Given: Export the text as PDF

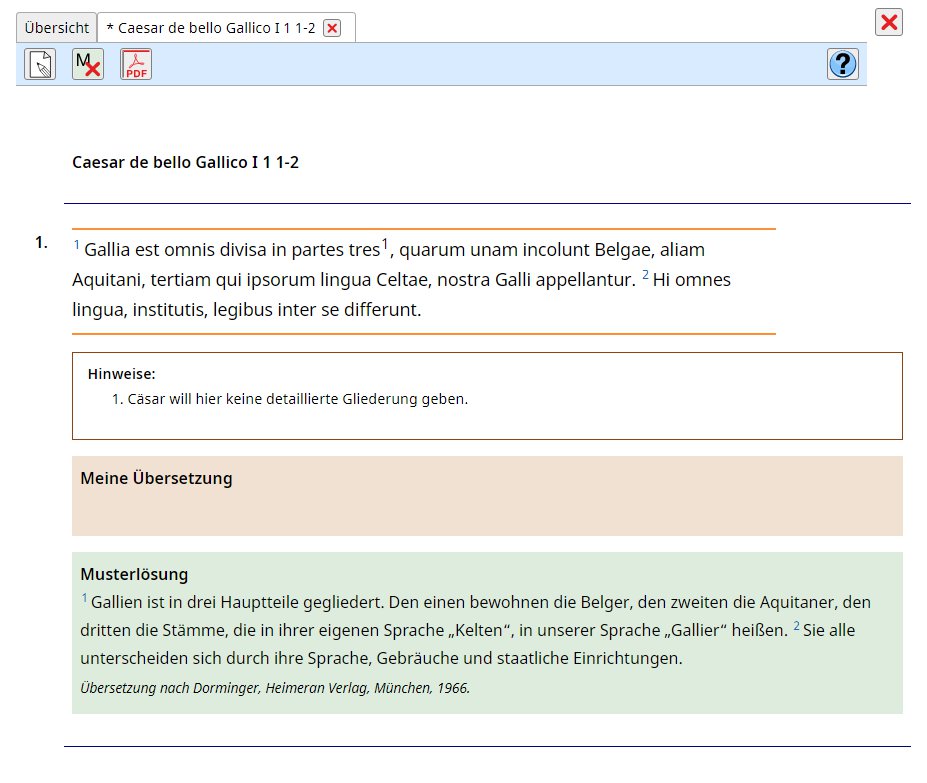Looking at the screenshot, I should click(136, 65).
